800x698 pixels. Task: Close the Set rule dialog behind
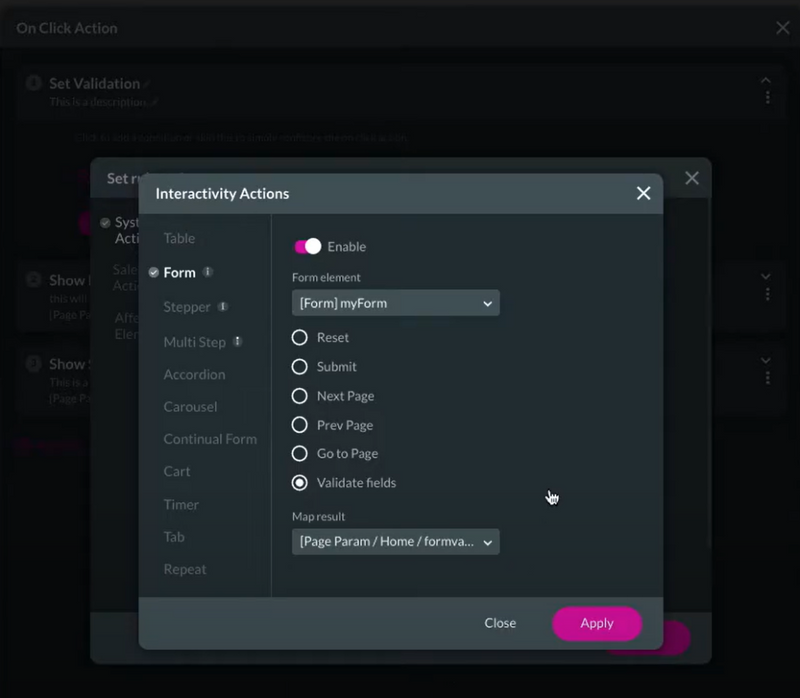(692, 178)
